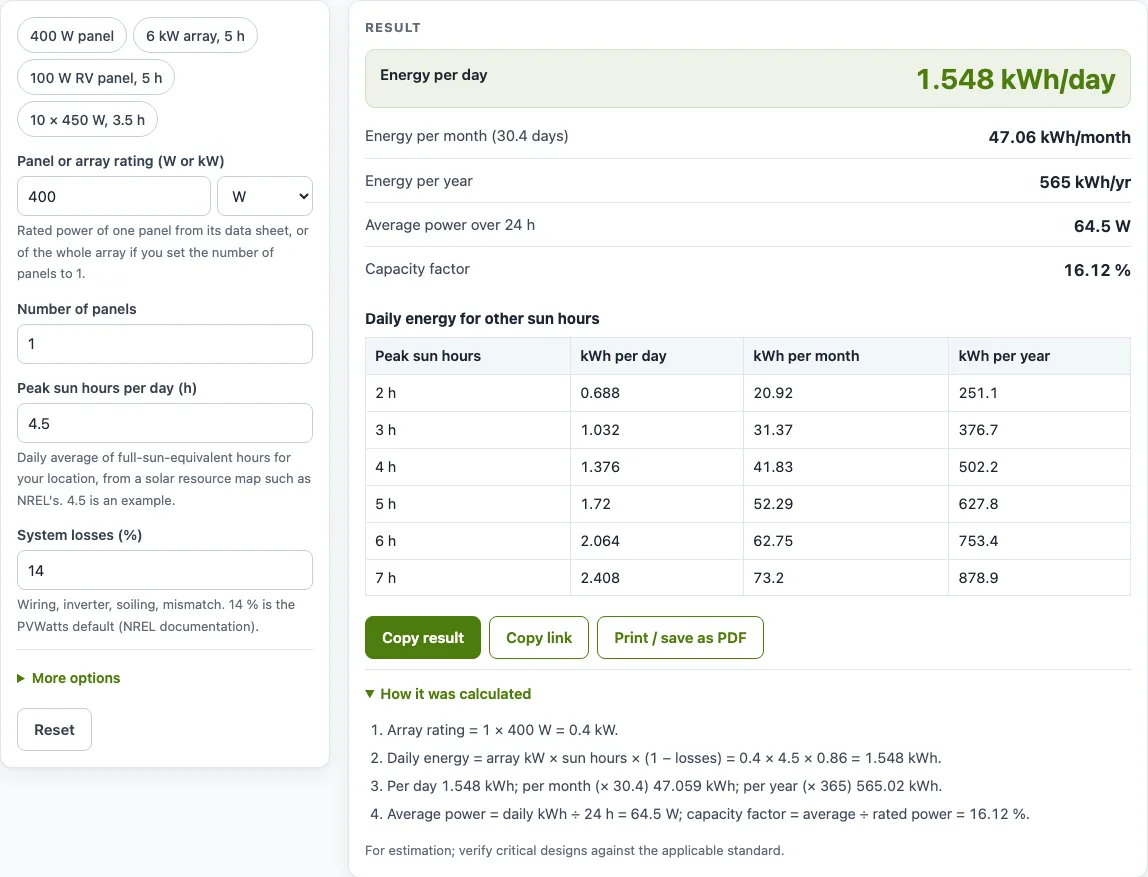Click the 251.1 yearly value cell
Screen dimensions: 1148x877
pos(1039,393)
